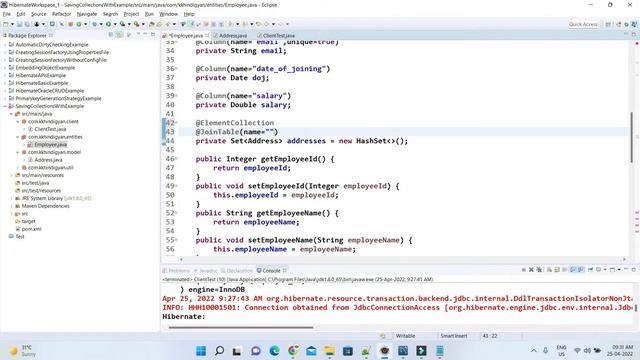Expand the Maven Dependencies node

pos(11,206)
